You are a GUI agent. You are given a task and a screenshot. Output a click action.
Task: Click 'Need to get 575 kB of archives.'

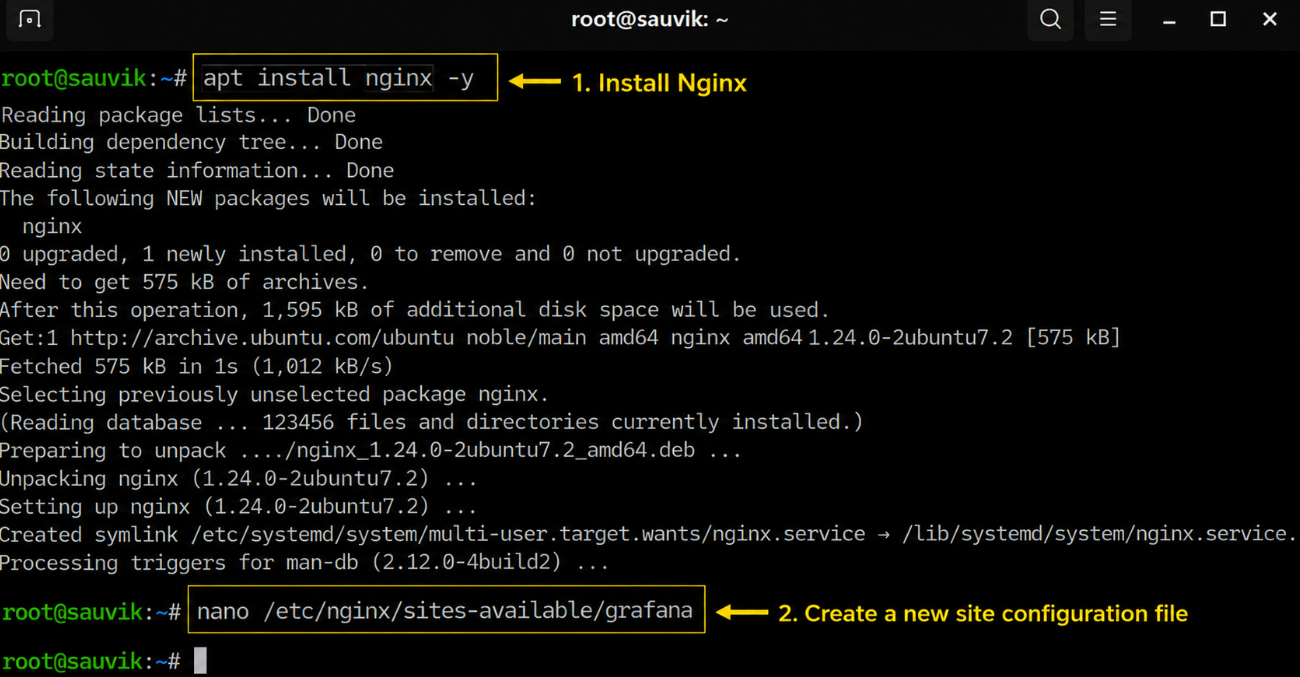pos(185,282)
